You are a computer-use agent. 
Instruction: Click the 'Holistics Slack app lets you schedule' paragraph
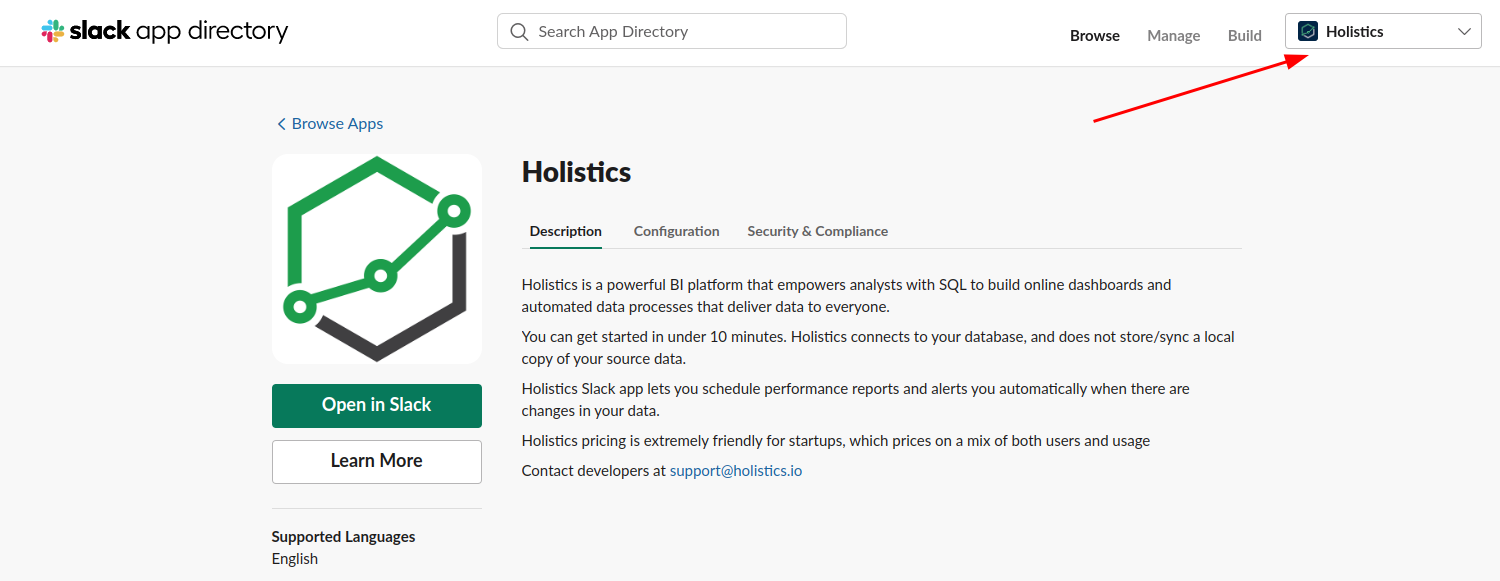click(855, 400)
